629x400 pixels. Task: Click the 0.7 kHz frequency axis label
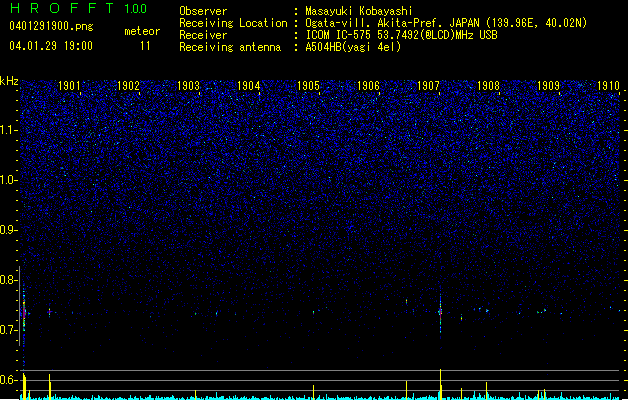tap(8, 330)
